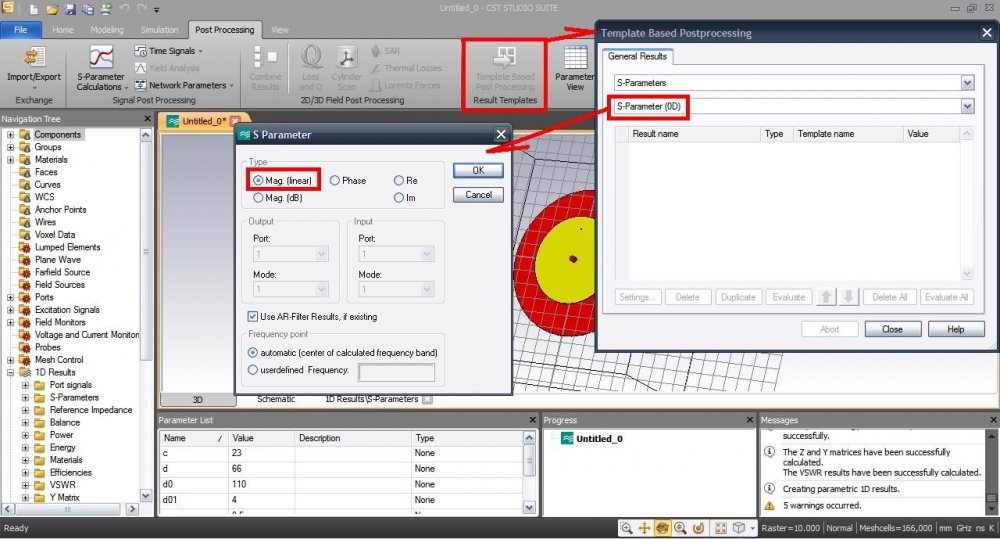This screenshot has width=1000, height=539.
Task: Expand the Components tree node
Action: point(10,135)
